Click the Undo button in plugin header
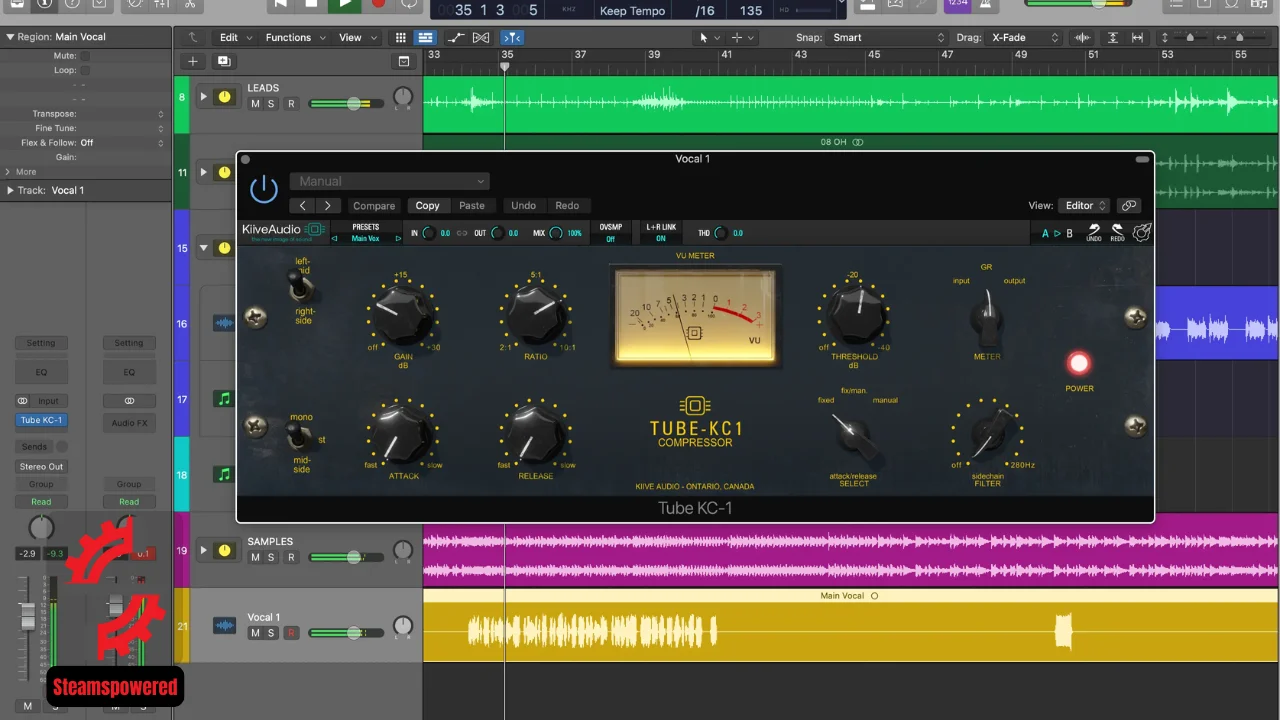Image resolution: width=1280 pixels, height=720 pixels. 523,205
